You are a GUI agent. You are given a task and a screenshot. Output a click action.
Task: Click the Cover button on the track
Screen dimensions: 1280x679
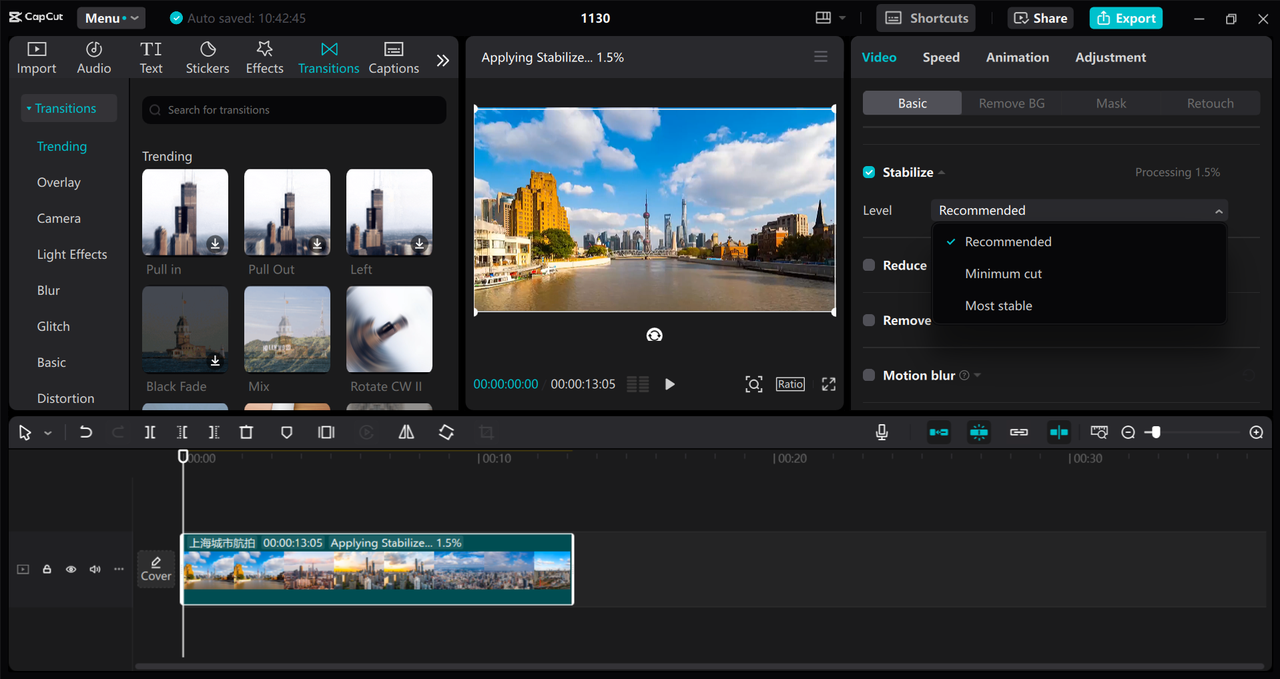[156, 569]
